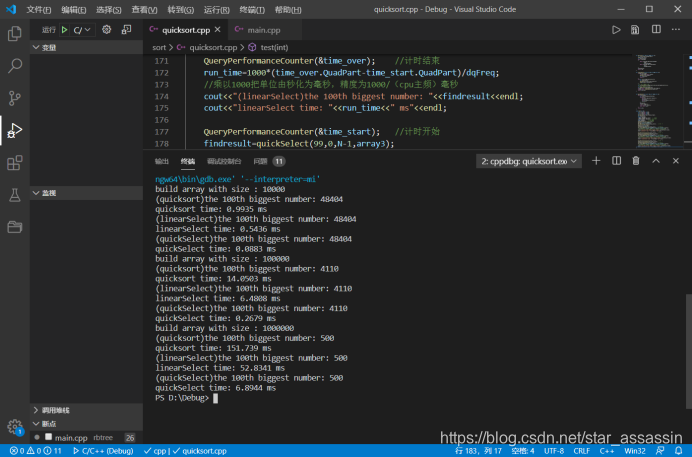Switch to the main.cpp editor tab
Viewport: 692px width, 457px height.
[263, 30]
